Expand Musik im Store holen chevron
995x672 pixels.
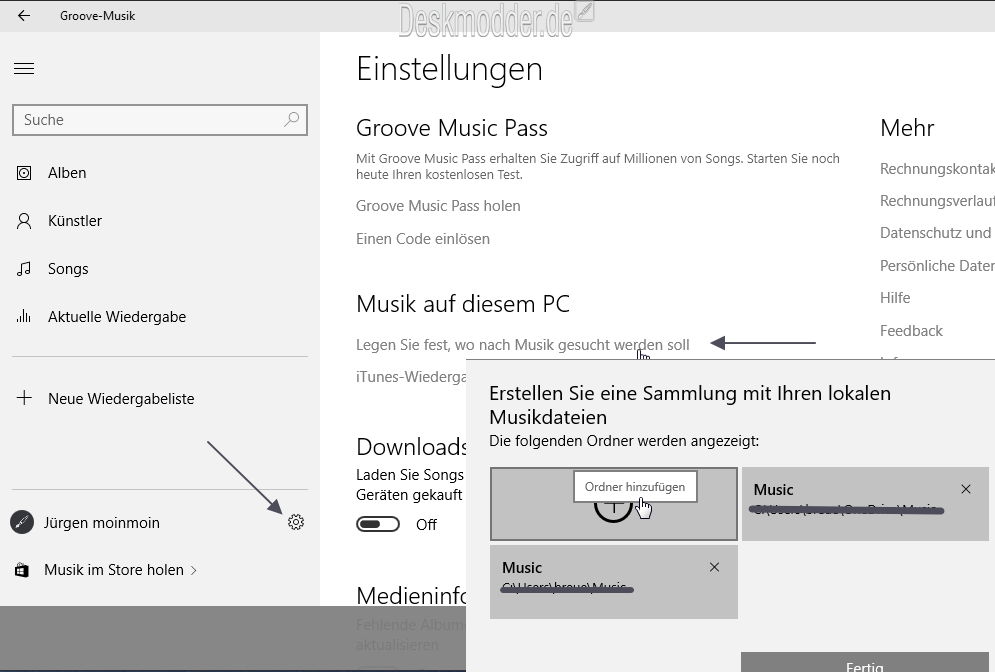point(194,570)
